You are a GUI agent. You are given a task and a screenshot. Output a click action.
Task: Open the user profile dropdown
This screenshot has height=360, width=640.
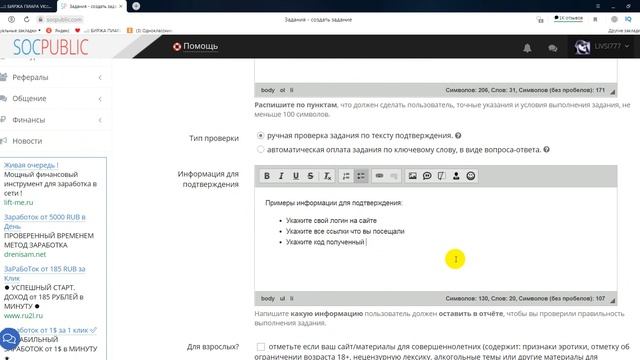point(602,47)
